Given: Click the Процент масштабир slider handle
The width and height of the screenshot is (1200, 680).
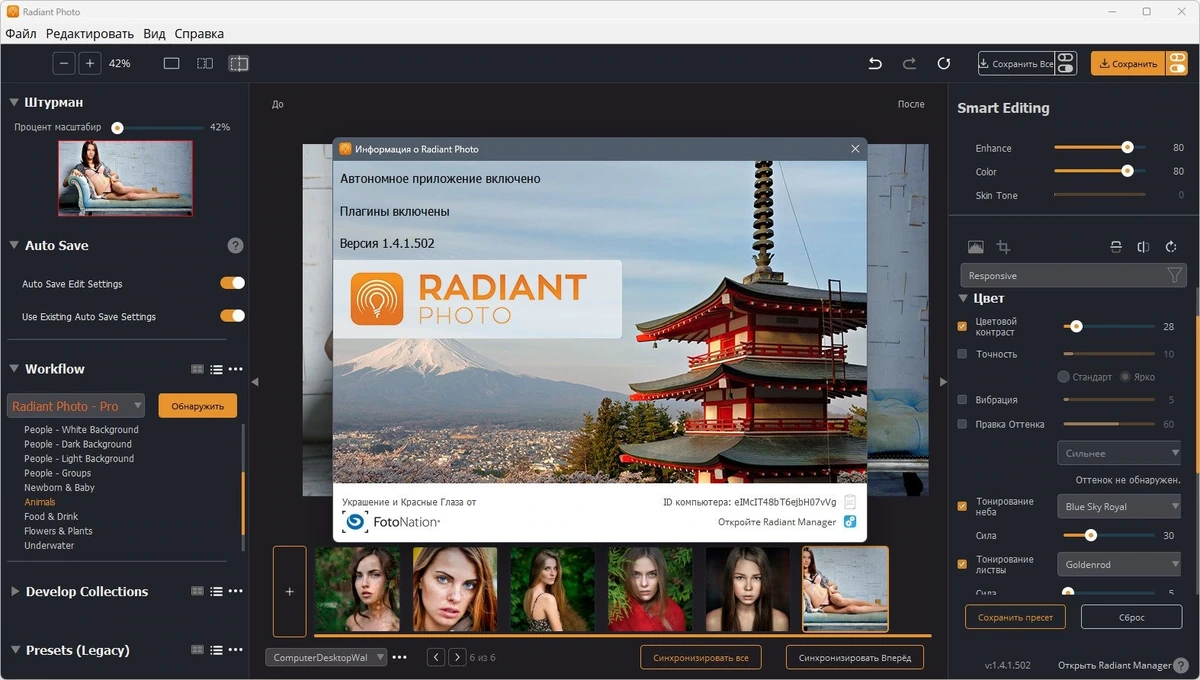Looking at the screenshot, I should coord(117,127).
